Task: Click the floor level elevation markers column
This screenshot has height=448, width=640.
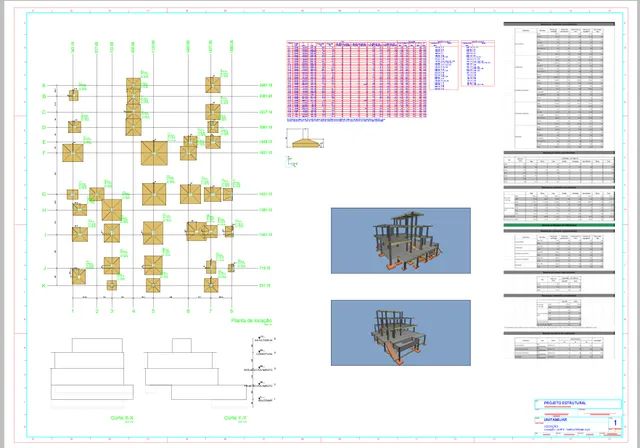Action: (260, 370)
